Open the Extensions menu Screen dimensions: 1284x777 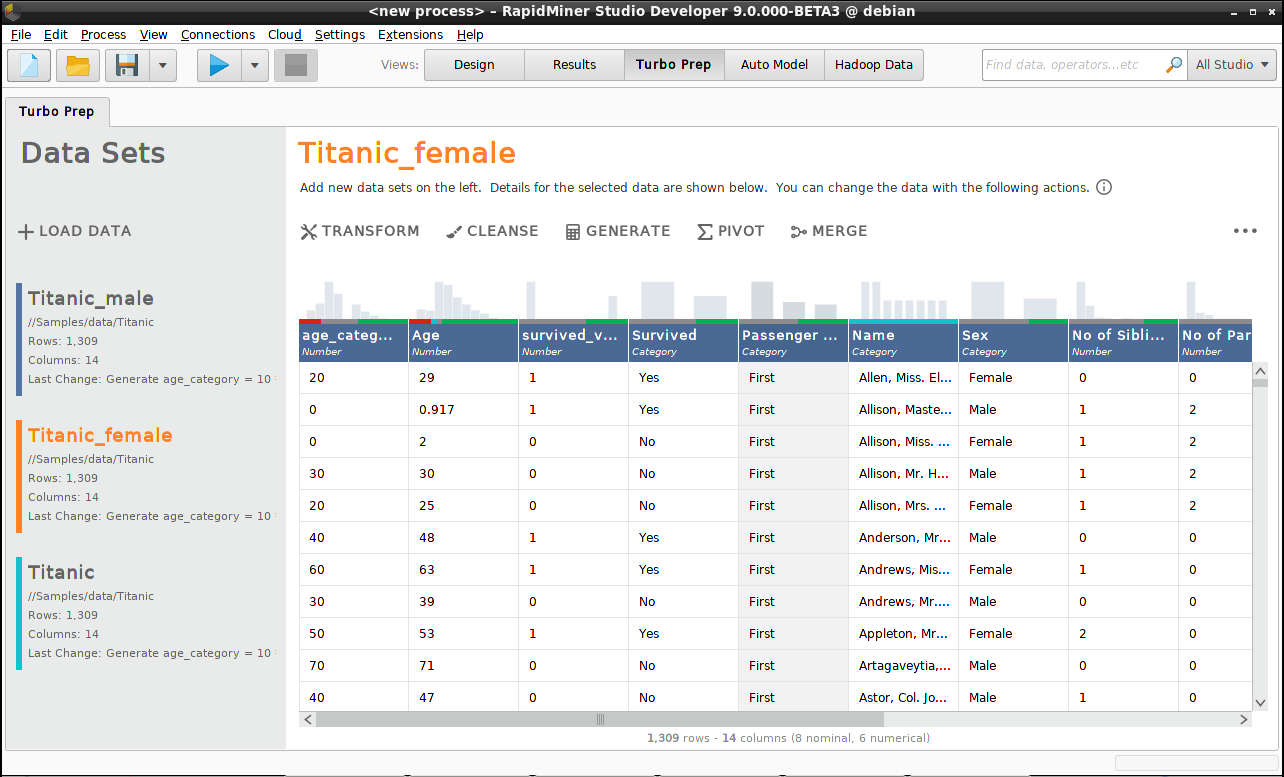point(410,34)
